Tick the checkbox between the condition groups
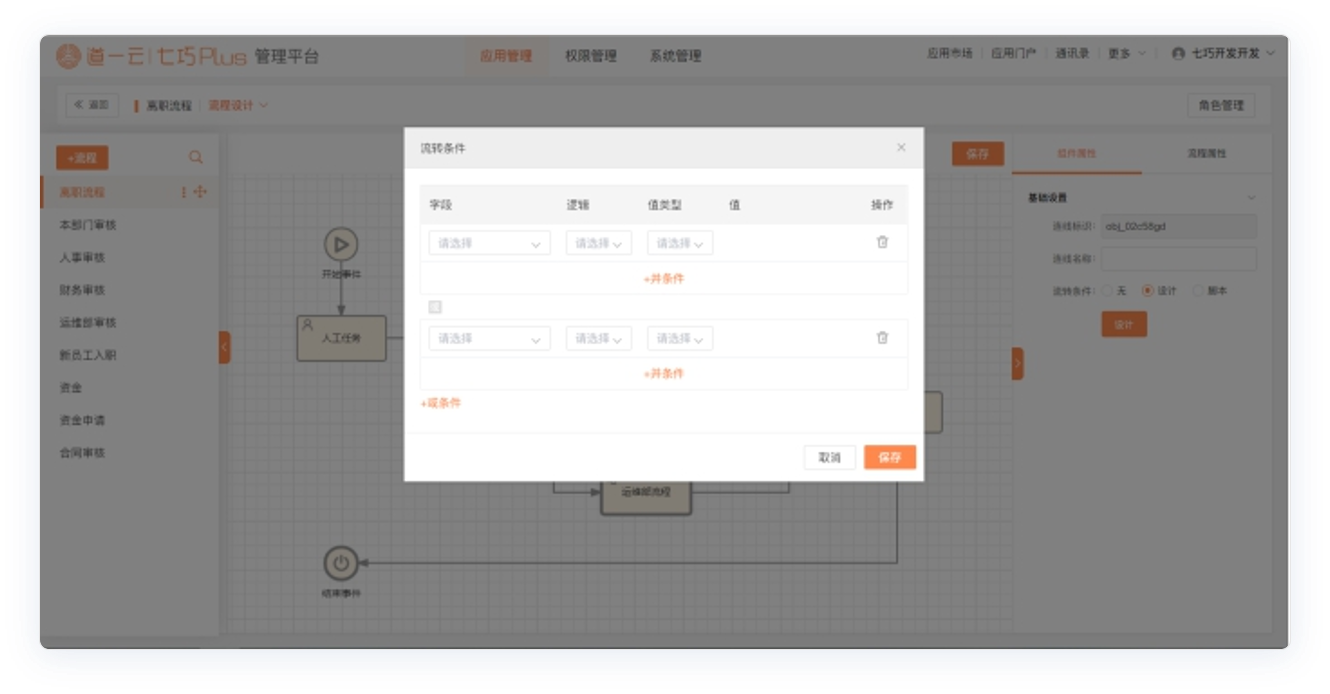This screenshot has width=1330, height=694. 435,307
